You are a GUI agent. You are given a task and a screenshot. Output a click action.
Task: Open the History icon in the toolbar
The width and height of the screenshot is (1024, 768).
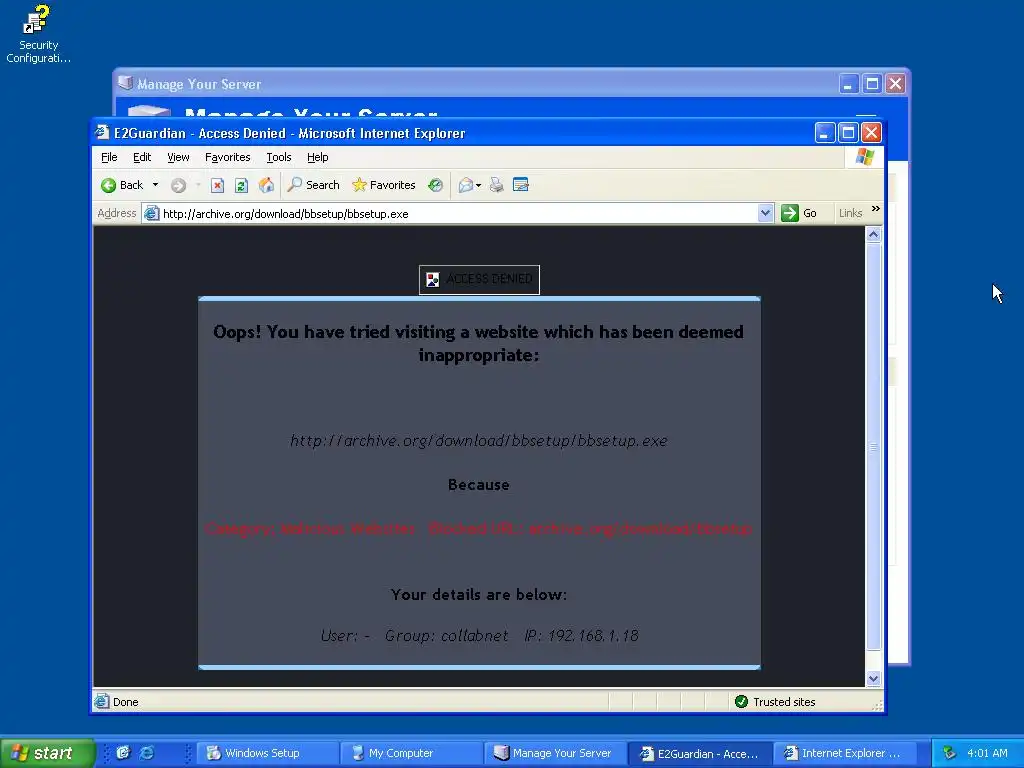click(x=436, y=185)
